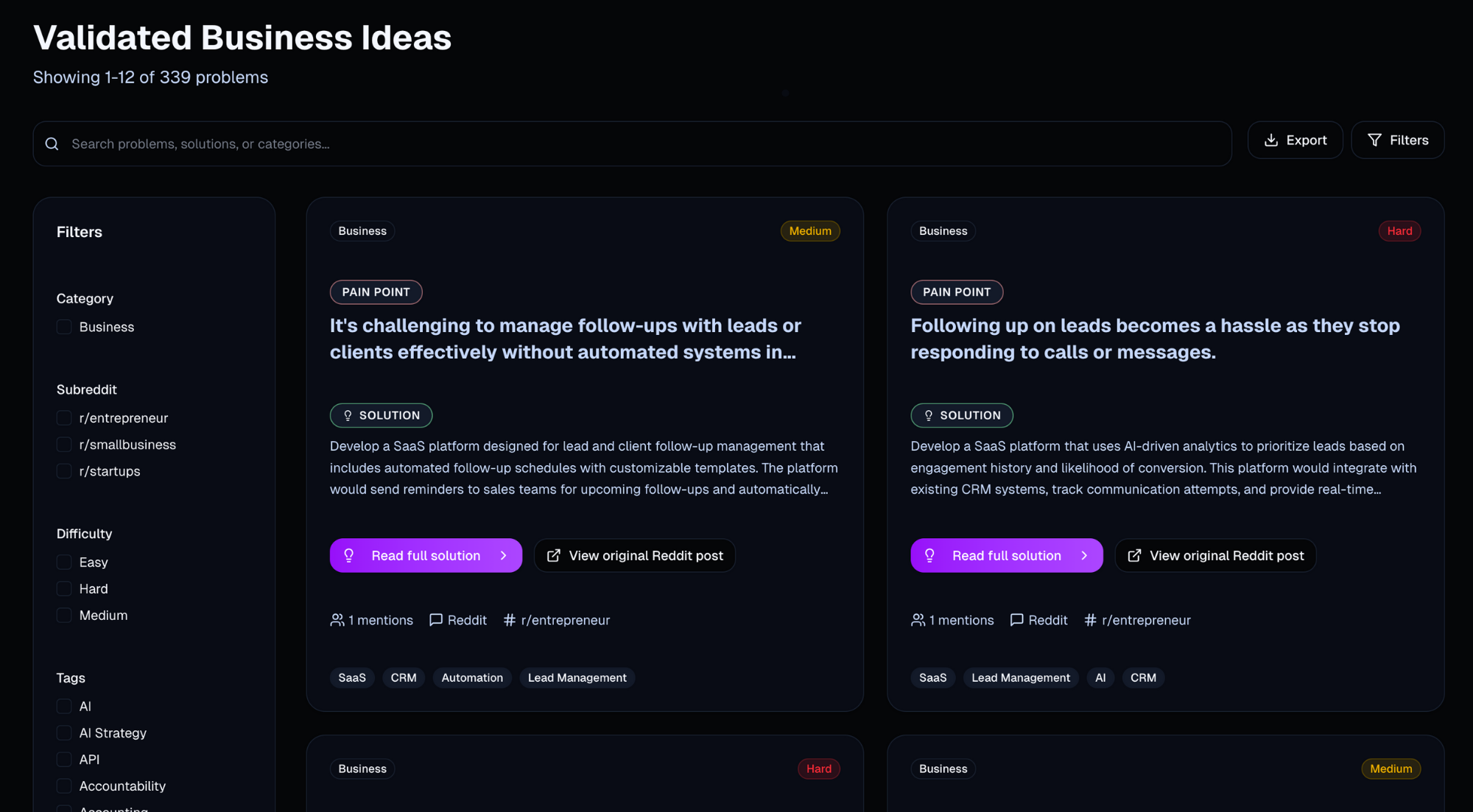Click the download icon on Export
1473x812 pixels.
click(x=1270, y=140)
